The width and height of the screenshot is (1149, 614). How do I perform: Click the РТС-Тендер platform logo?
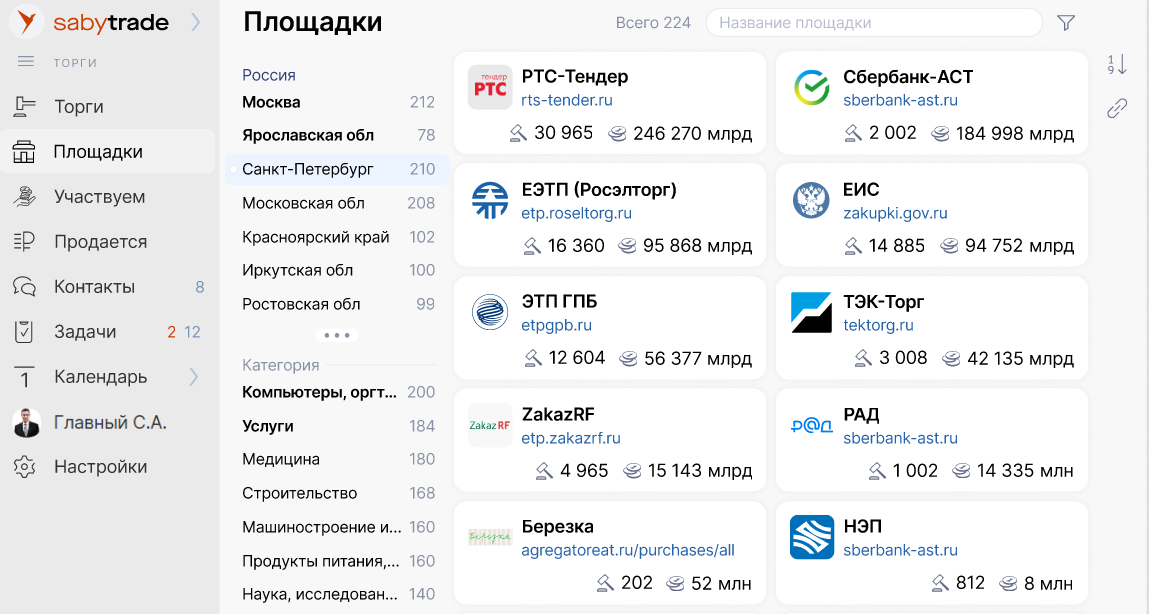(490, 88)
